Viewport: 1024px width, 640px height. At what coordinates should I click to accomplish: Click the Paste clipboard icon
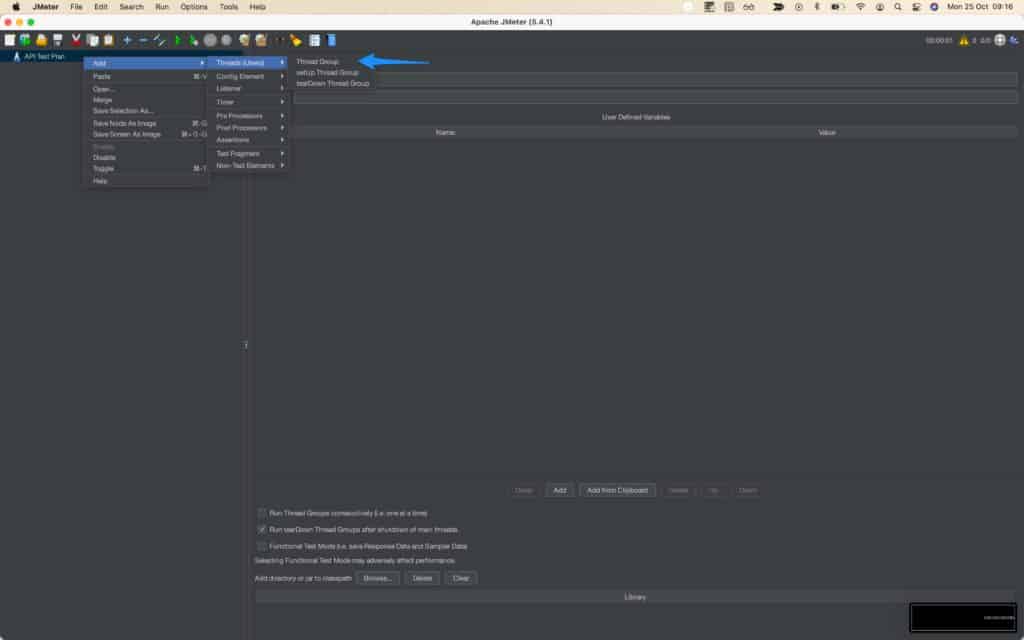pos(108,40)
